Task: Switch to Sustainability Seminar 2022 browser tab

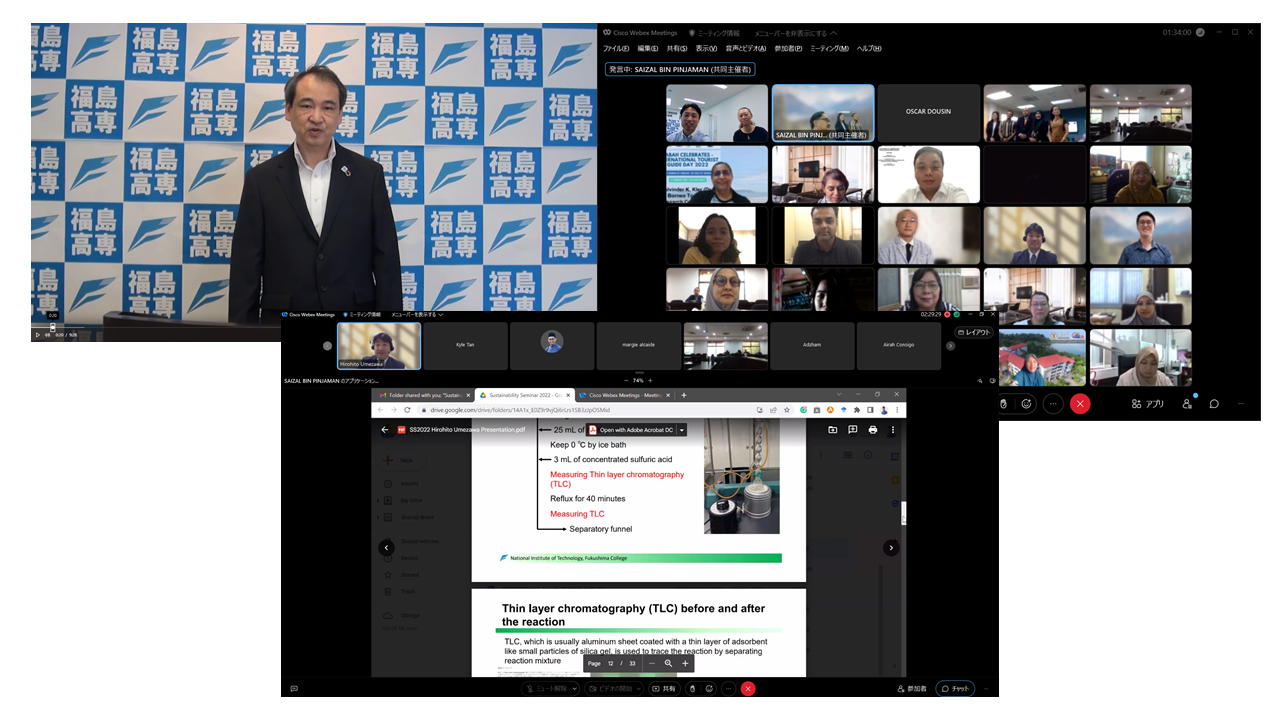Action: pos(526,395)
